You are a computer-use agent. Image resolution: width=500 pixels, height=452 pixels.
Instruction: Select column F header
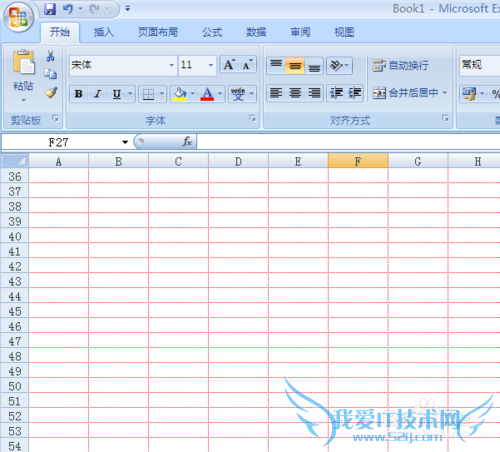point(358,161)
